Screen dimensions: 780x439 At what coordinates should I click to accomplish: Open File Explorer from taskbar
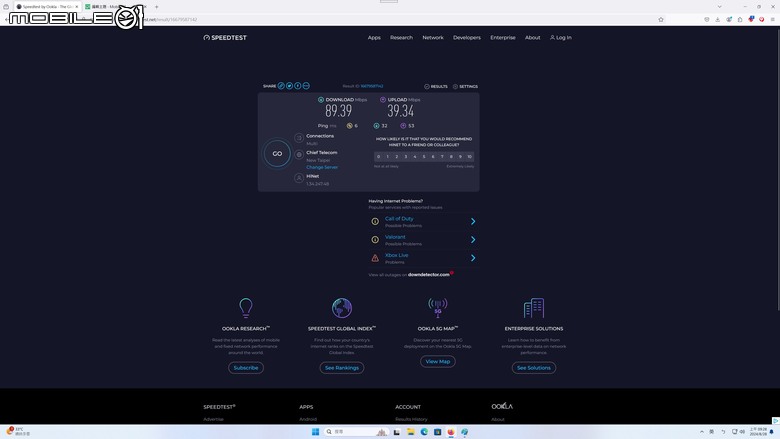[410, 432]
